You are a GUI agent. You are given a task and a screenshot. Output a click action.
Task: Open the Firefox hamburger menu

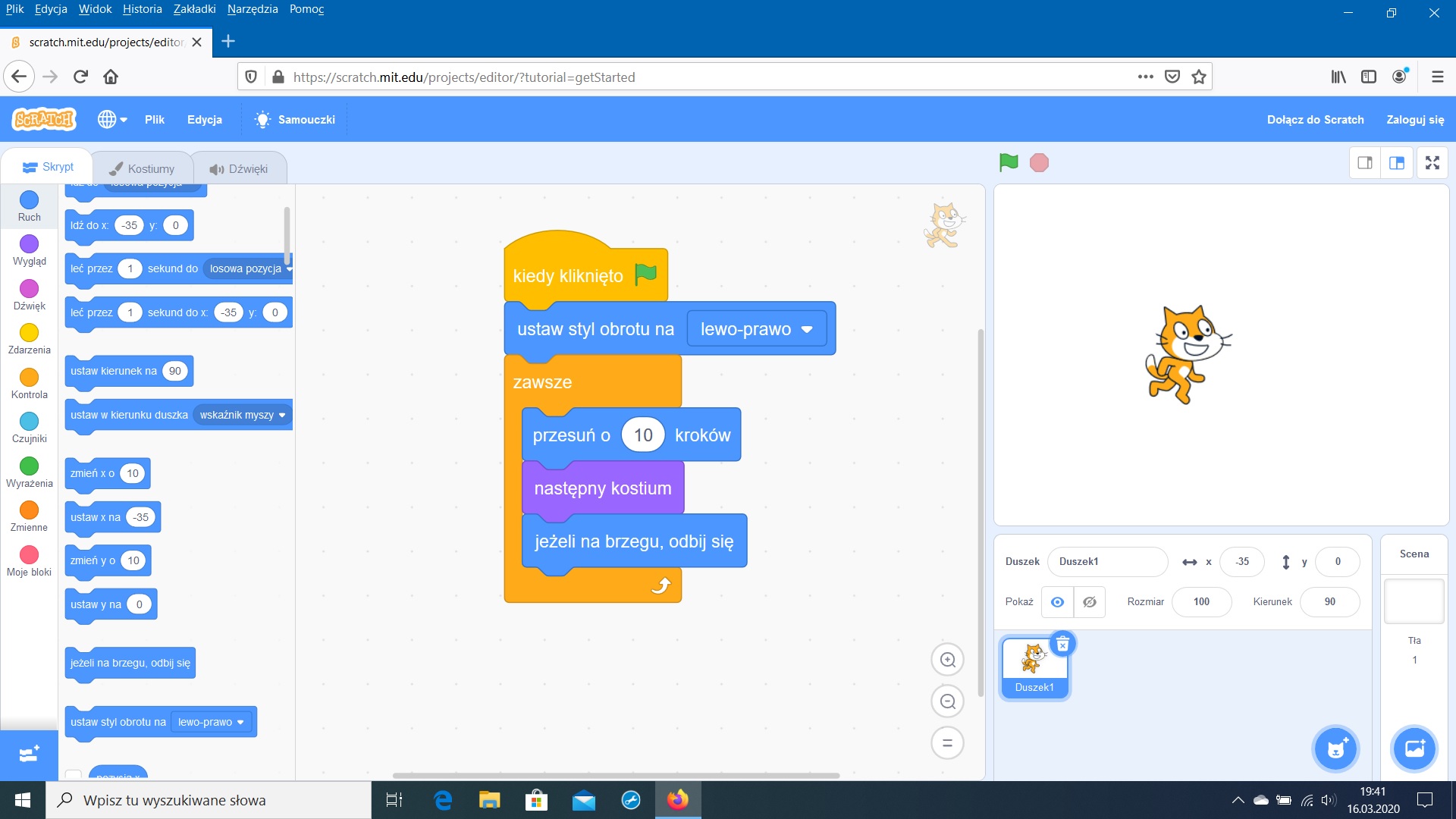[1437, 77]
